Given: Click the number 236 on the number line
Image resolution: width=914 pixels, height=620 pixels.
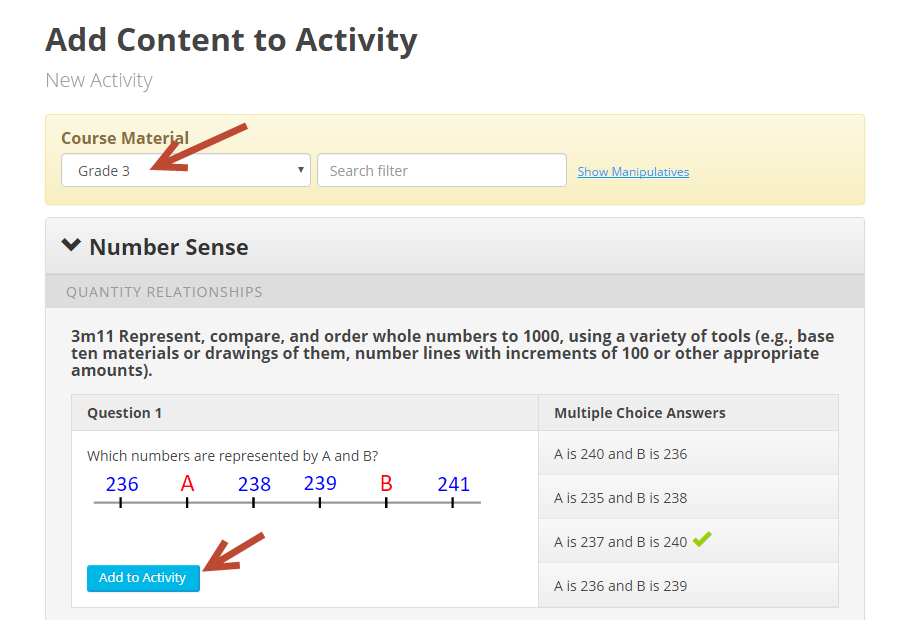Looking at the screenshot, I should [122, 484].
